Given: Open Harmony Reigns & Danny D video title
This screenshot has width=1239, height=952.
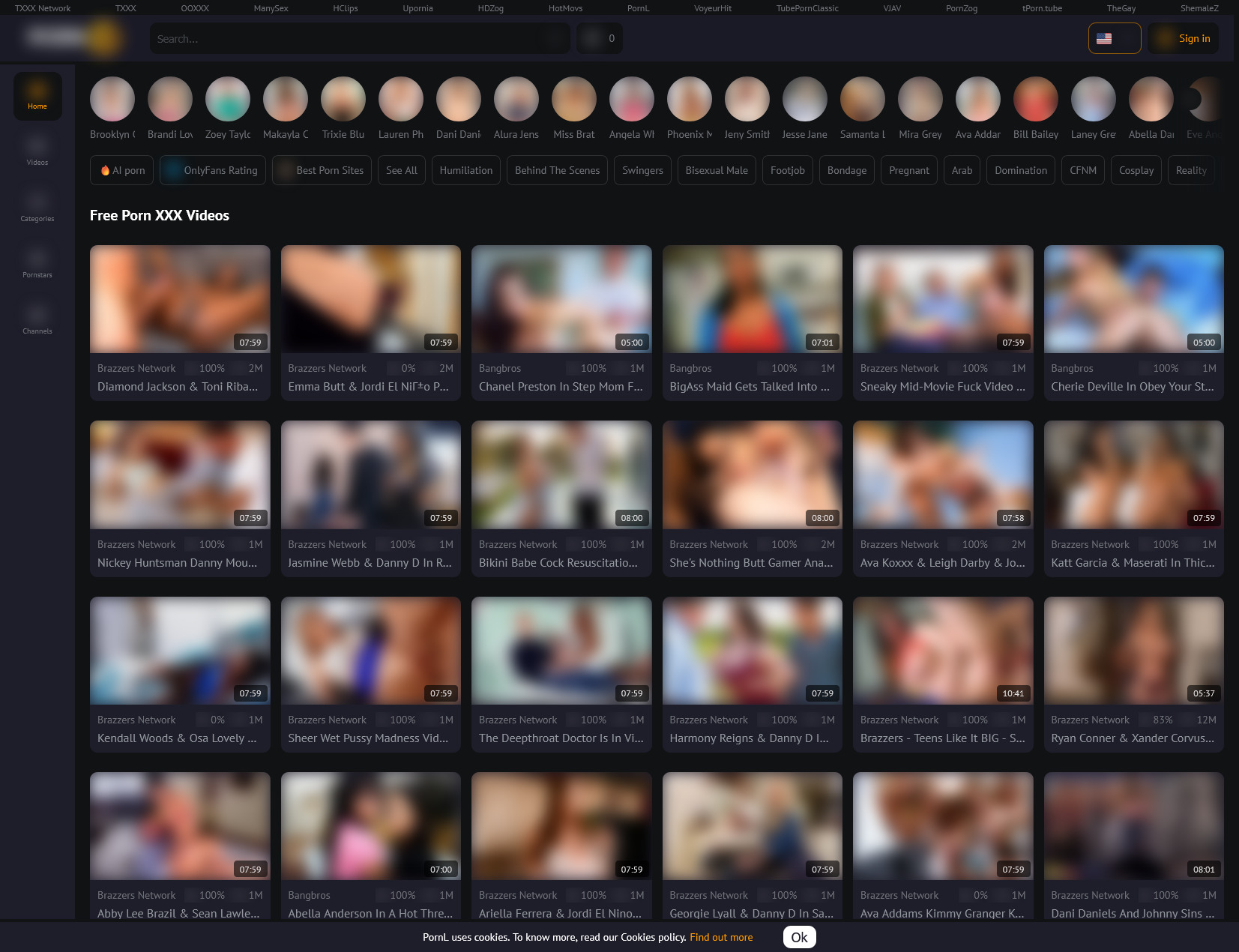Looking at the screenshot, I should [x=750, y=738].
